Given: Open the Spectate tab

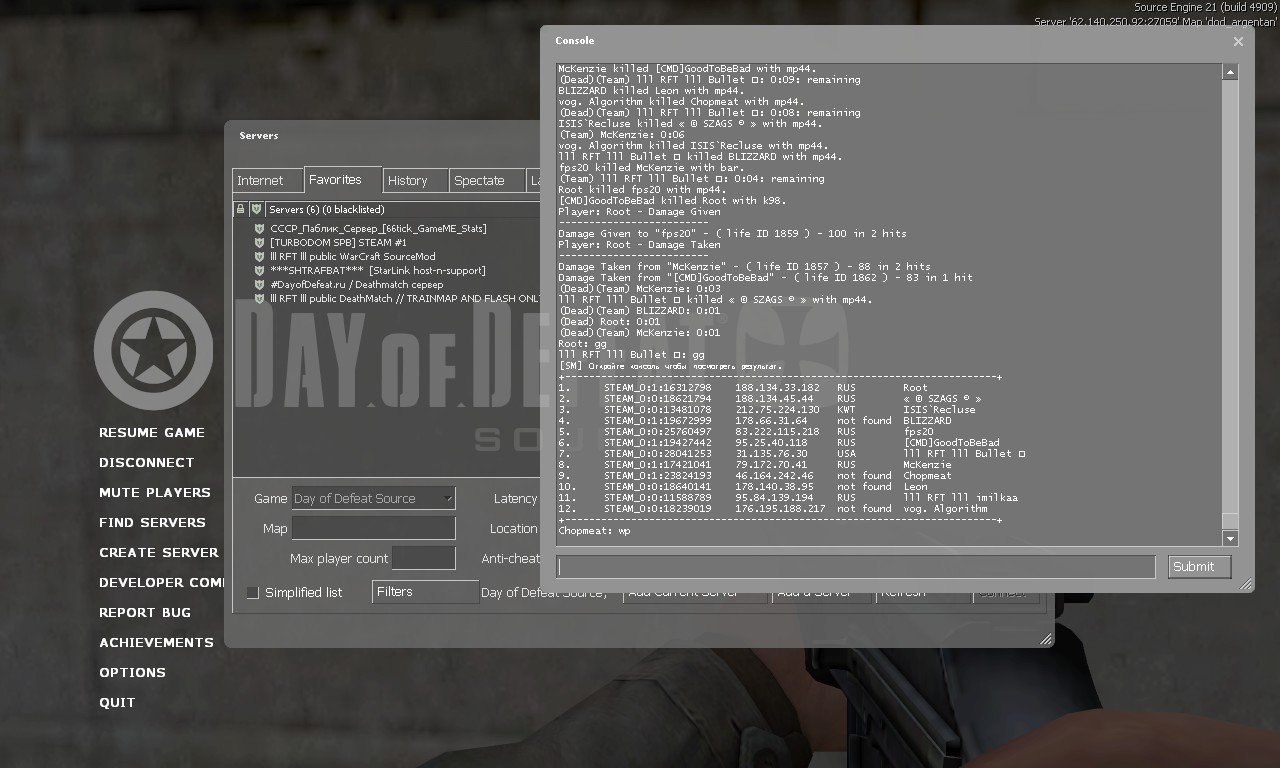Looking at the screenshot, I should point(487,180).
